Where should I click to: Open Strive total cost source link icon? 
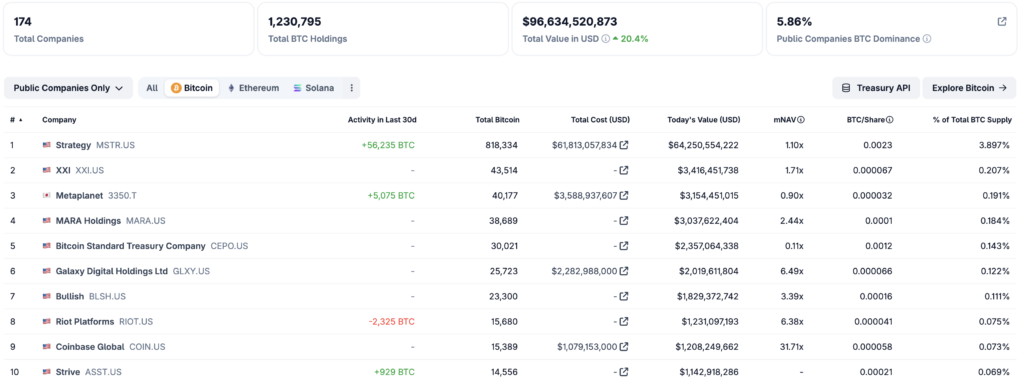click(624, 372)
